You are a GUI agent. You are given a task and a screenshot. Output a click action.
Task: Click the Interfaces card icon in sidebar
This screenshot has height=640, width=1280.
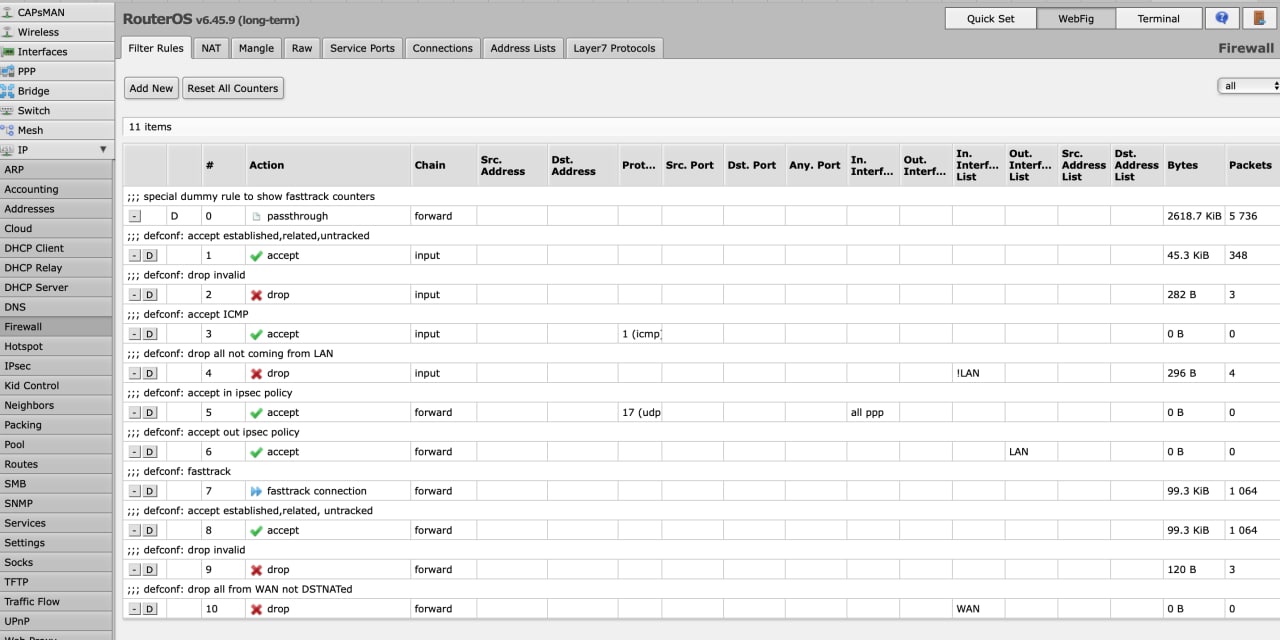pyautogui.click(x=8, y=52)
